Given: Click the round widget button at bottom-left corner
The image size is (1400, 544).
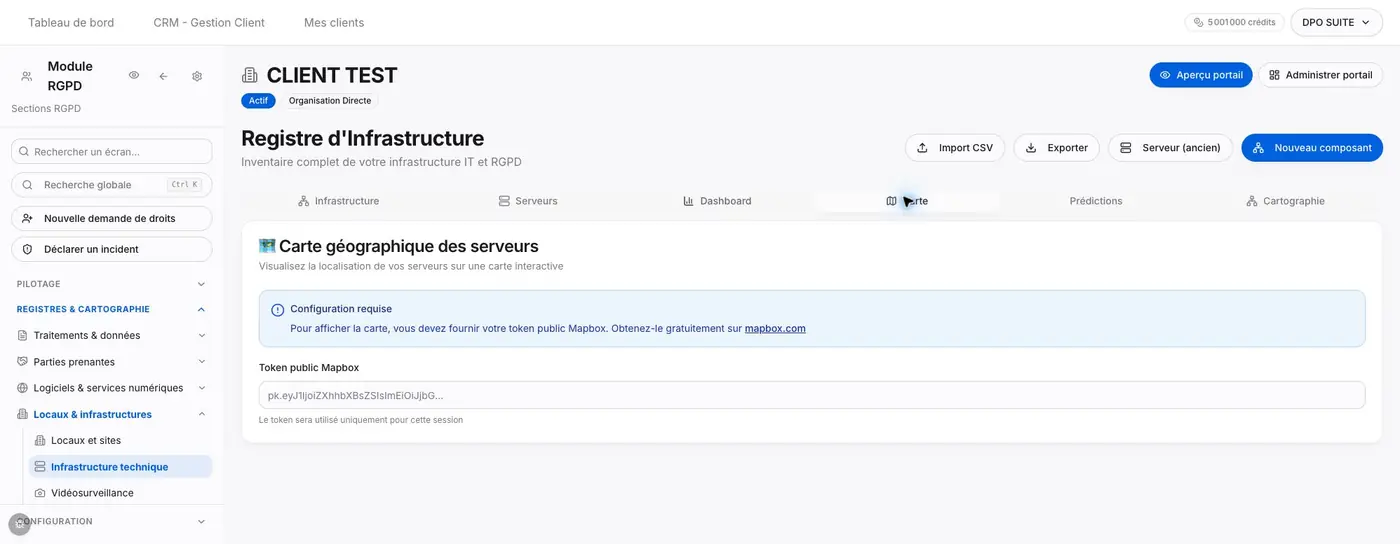Looking at the screenshot, I should pos(19,524).
